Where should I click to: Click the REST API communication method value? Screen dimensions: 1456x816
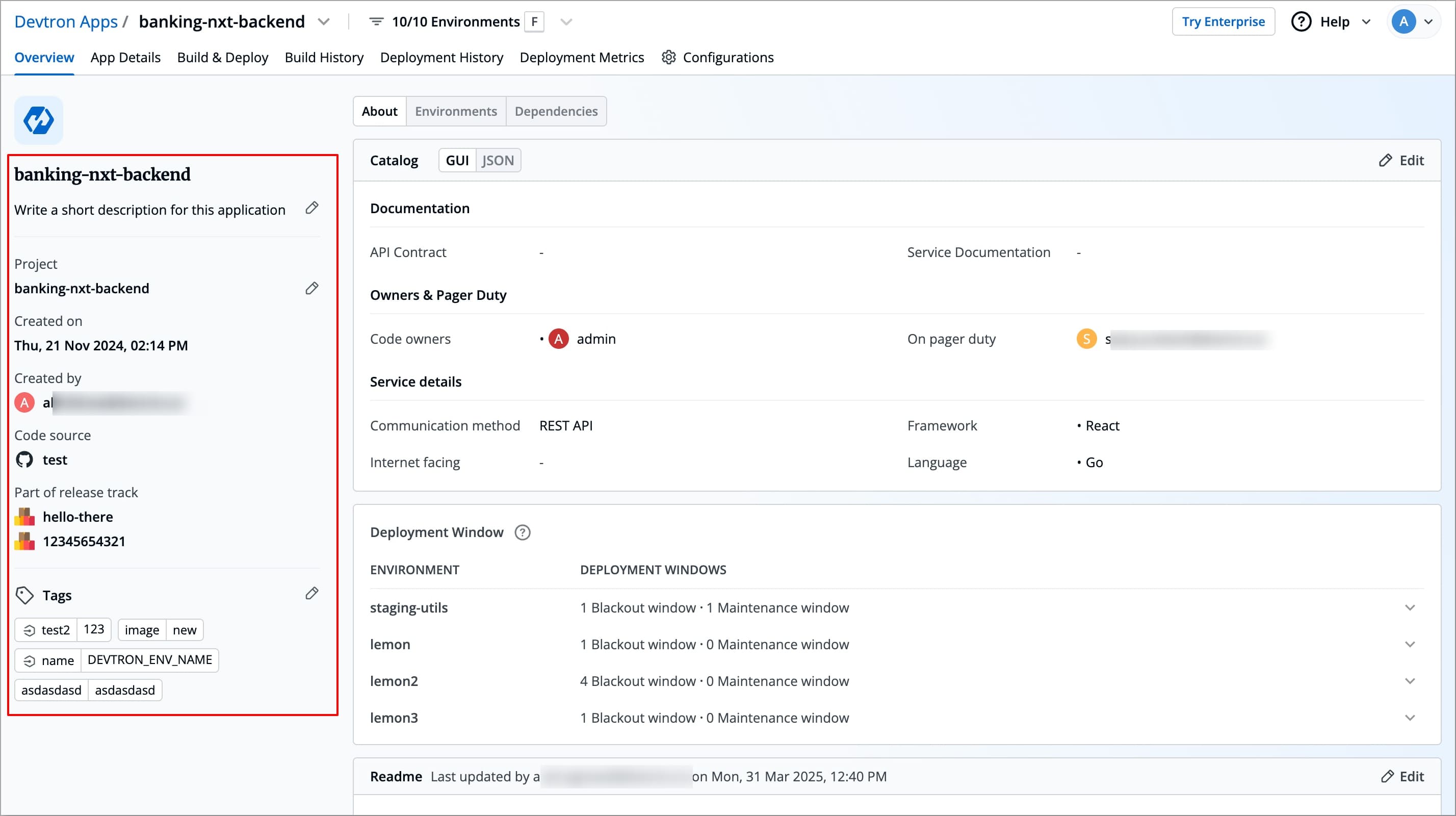[566, 426]
